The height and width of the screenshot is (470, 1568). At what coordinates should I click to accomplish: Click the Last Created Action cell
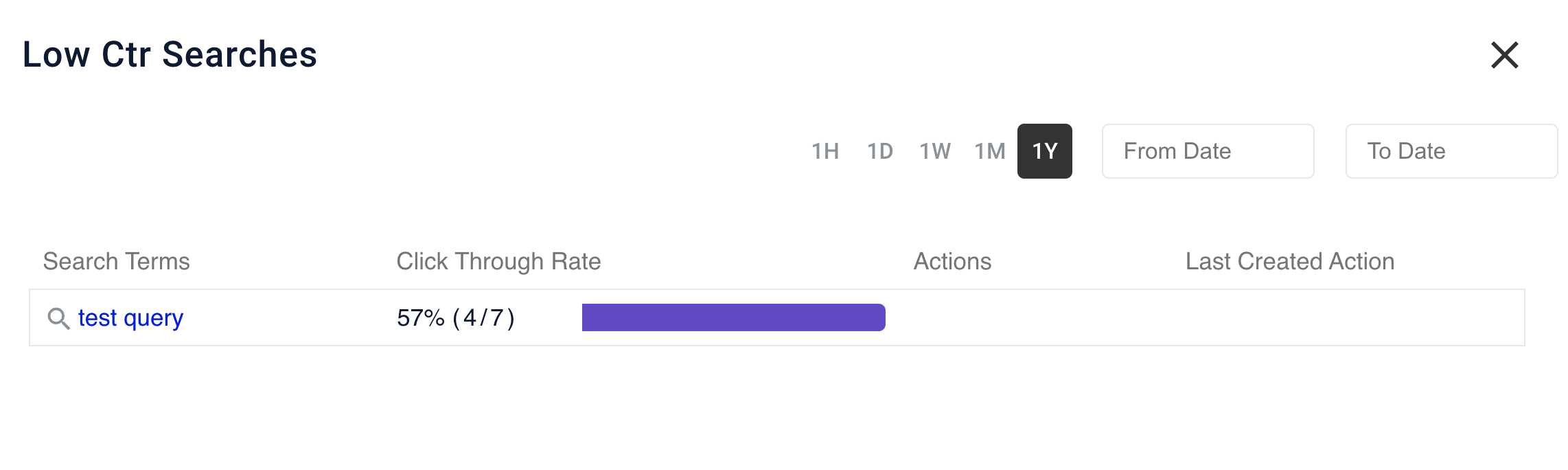pos(1290,317)
